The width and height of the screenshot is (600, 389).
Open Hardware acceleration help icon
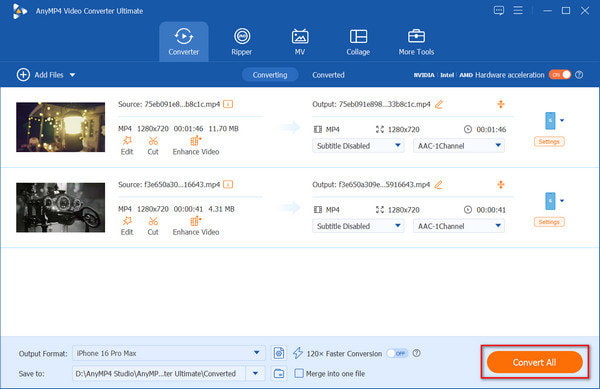(579, 75)
